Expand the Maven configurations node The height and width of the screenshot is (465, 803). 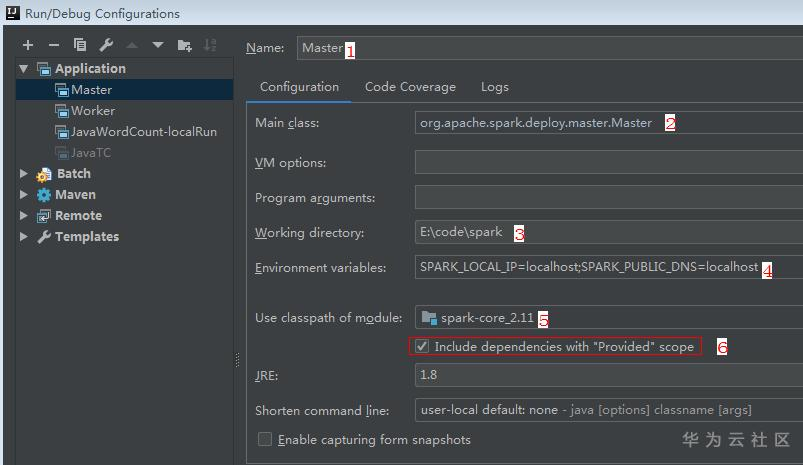pos(24,194)
